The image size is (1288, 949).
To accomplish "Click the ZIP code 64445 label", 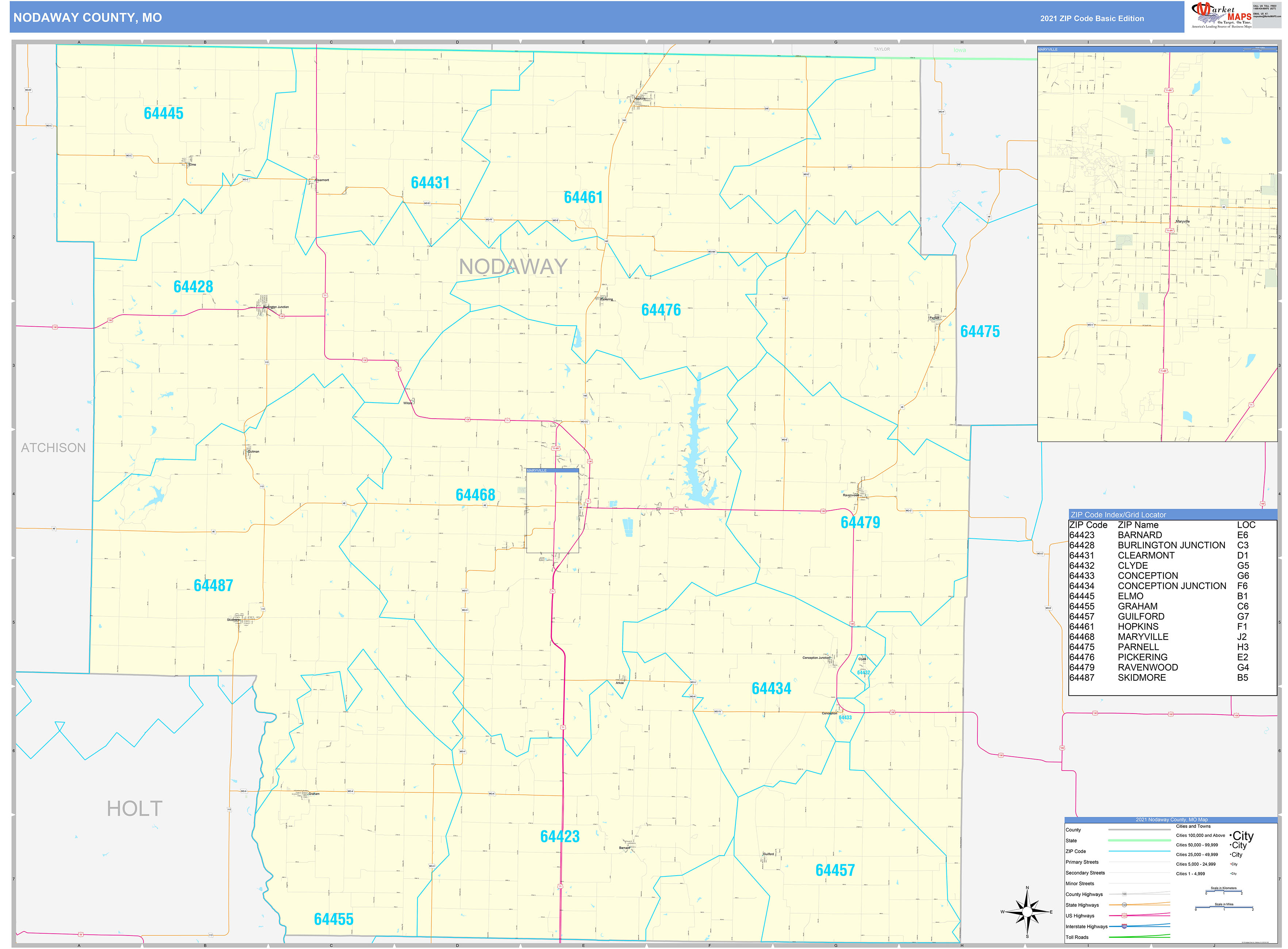I will (163, 113).
